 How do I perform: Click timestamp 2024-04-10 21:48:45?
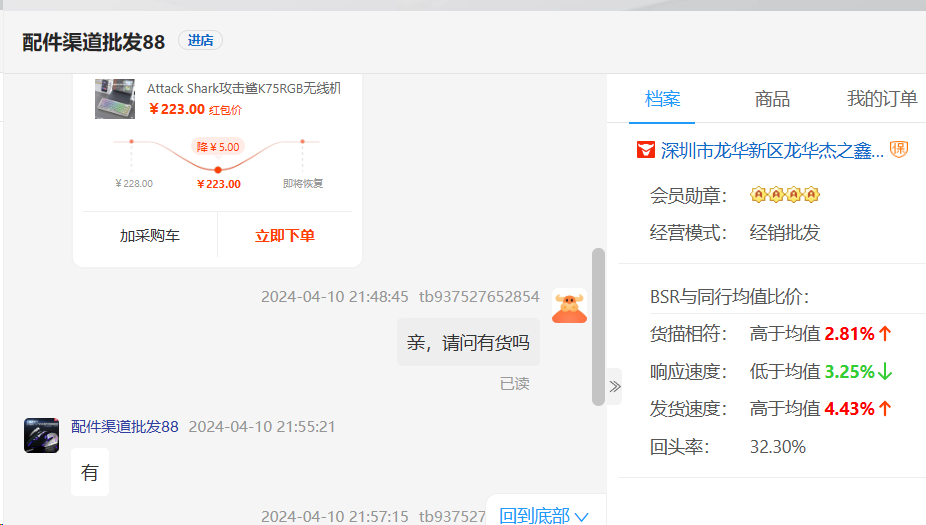pyautogui.click(x=335, y=296)
